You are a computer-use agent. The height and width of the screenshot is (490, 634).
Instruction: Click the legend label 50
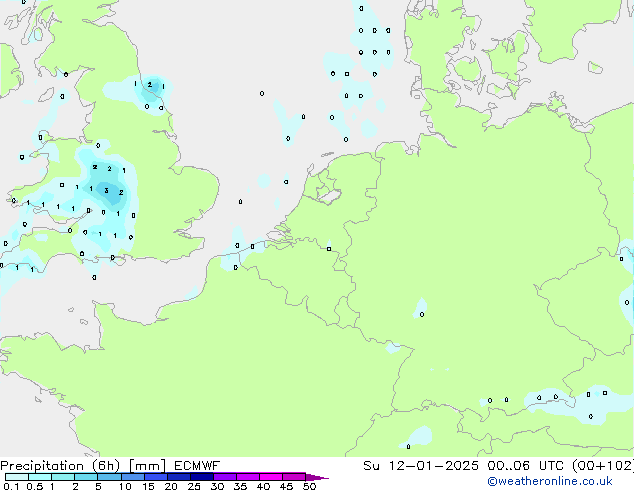[x=309, y=487]
